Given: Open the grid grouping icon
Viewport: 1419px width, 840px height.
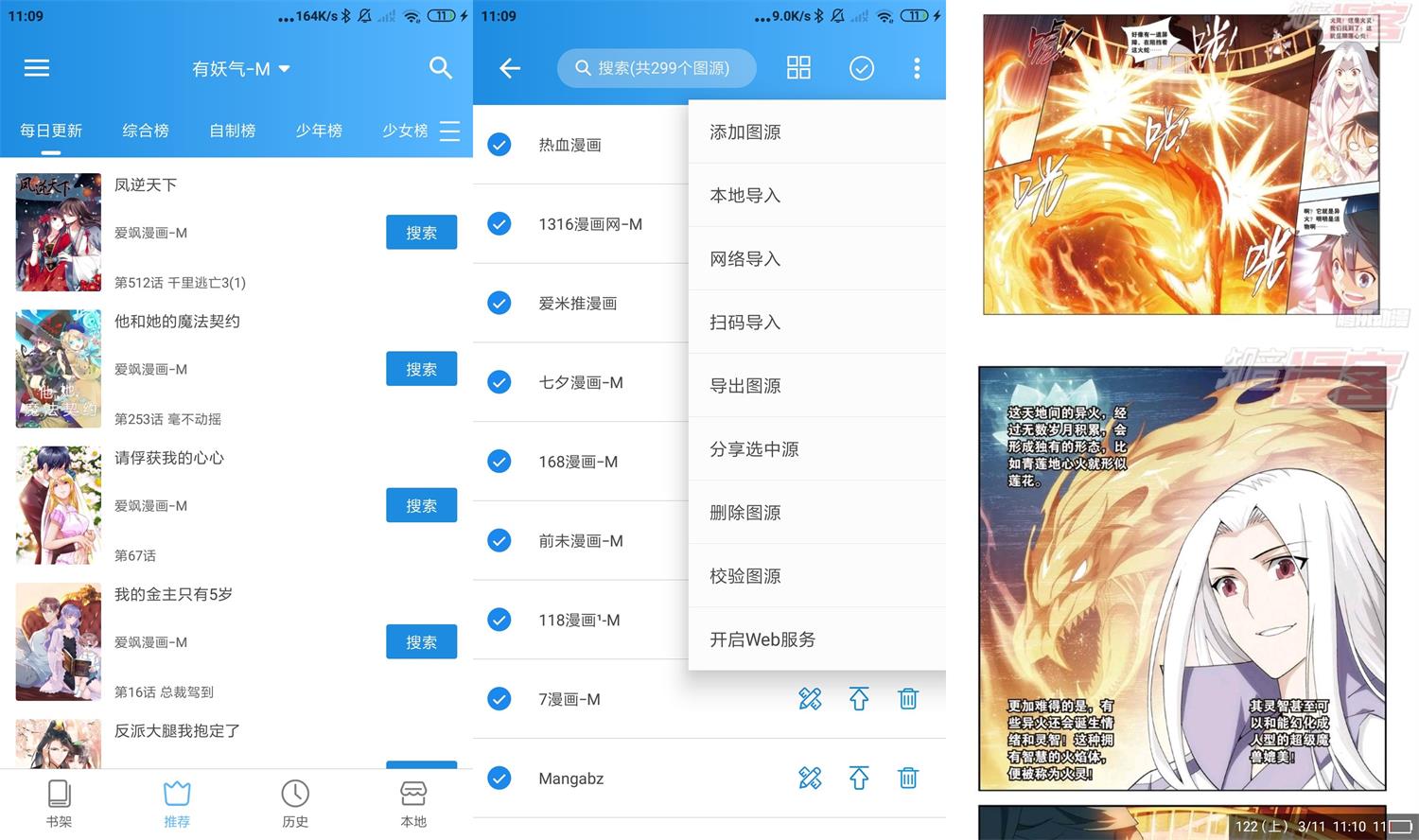Looking at the screenshot, I should pos(798,68).
